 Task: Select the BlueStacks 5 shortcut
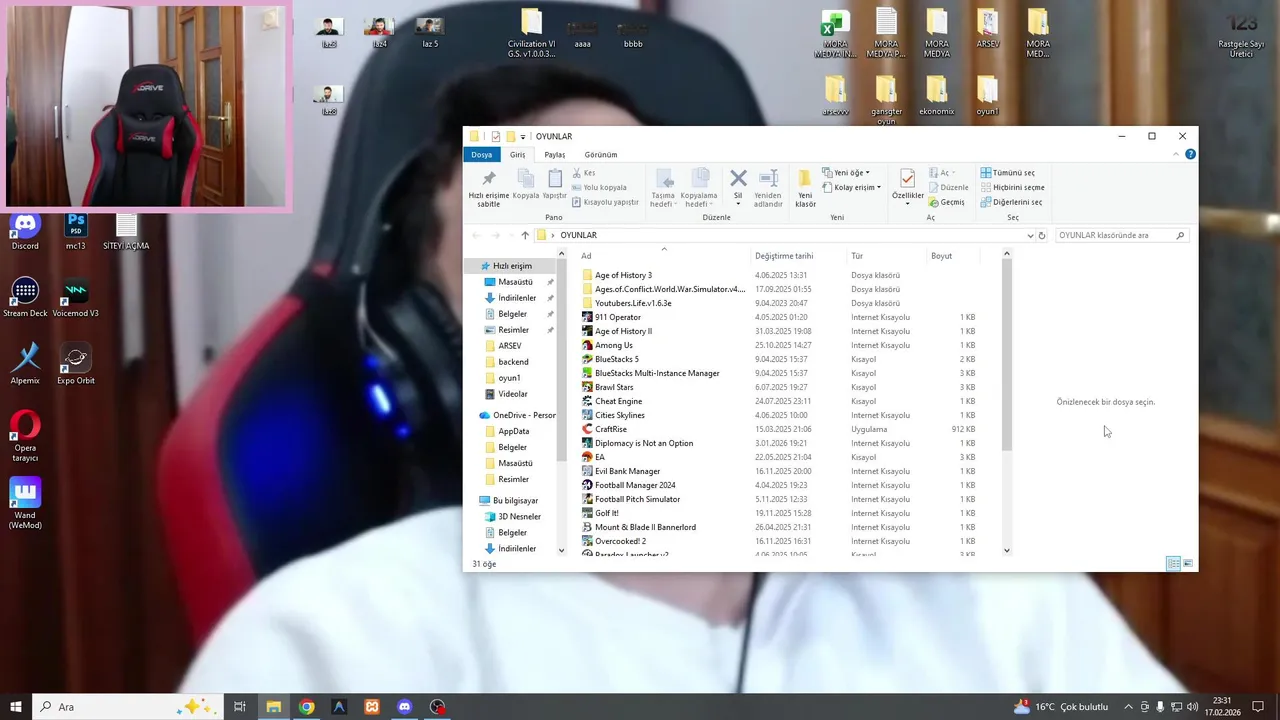coord(617,359)
